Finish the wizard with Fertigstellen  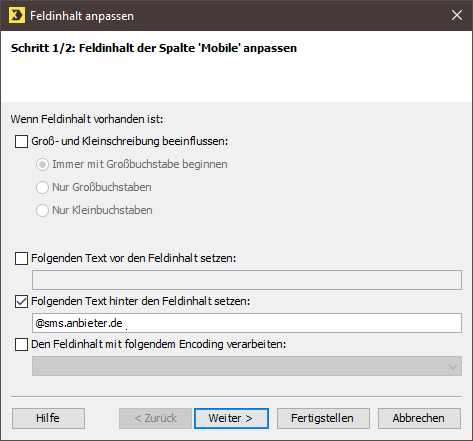point(323,418)
